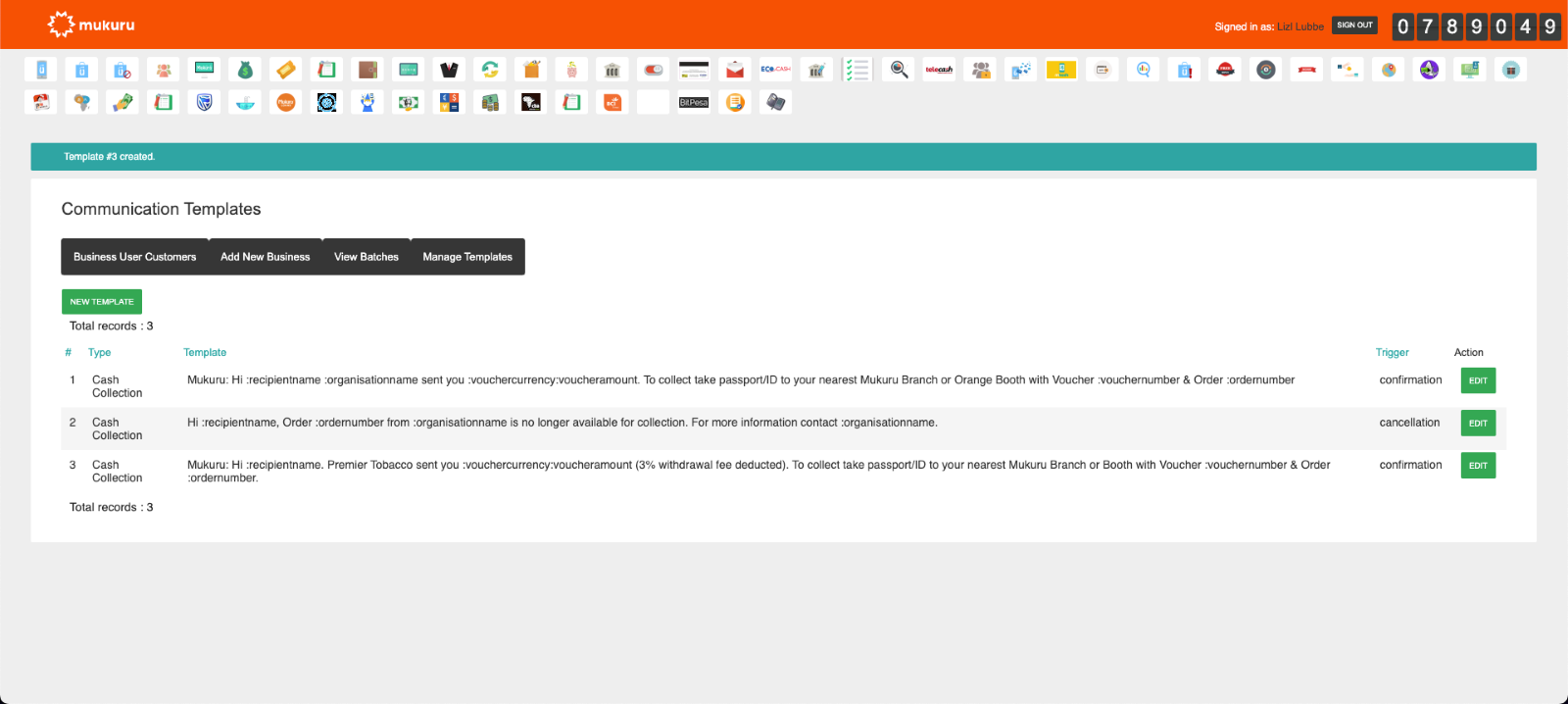Sort the table by Trigger column header

(1392, 353)
